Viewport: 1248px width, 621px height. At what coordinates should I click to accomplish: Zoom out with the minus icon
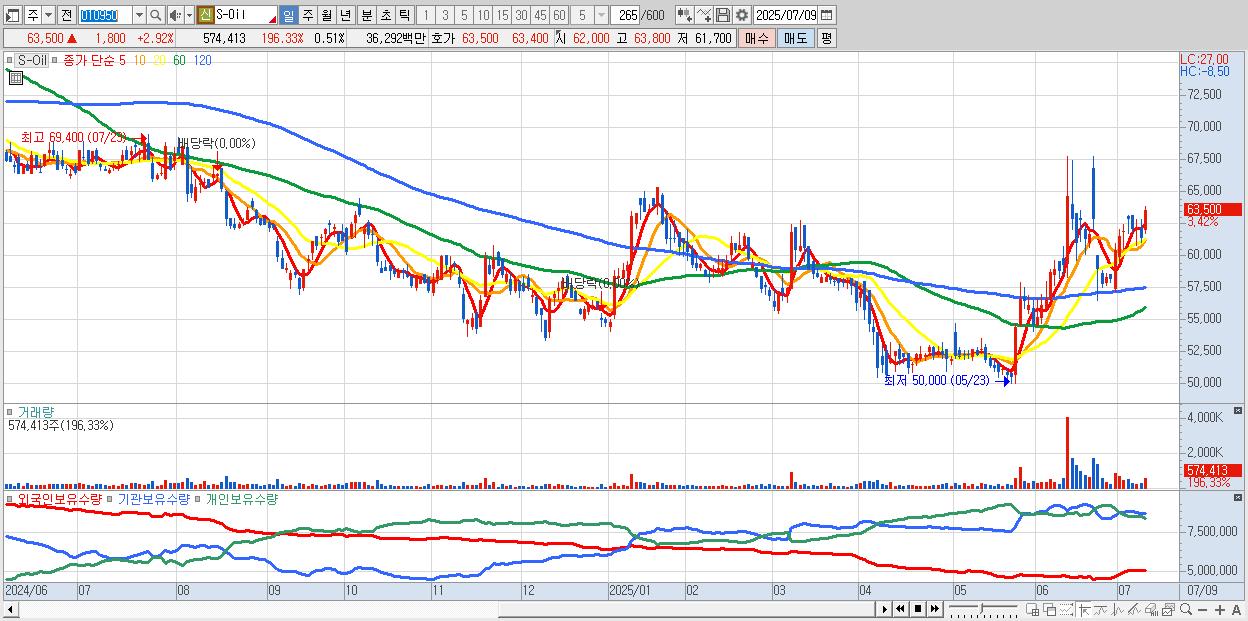1202,609
